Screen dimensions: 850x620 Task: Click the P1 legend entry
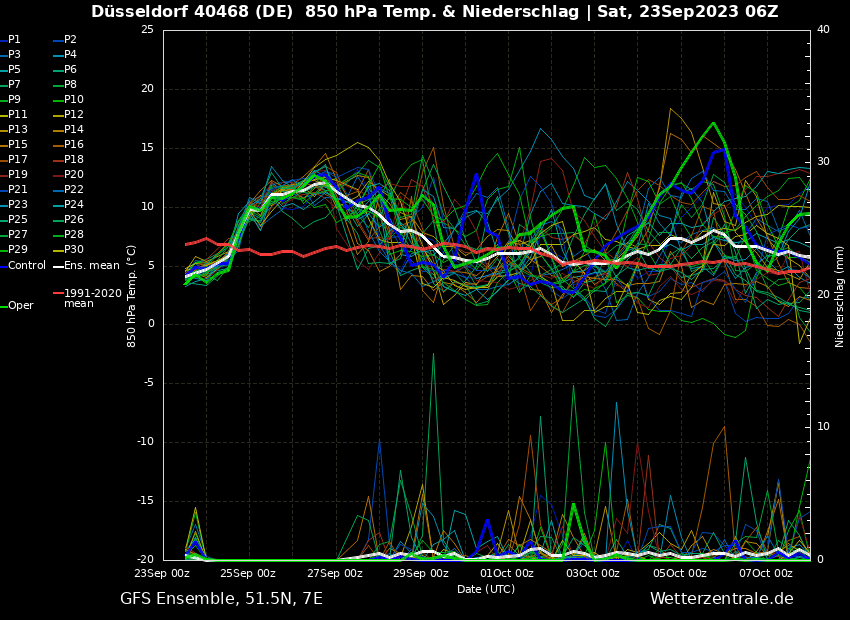[x=14, y=40]
